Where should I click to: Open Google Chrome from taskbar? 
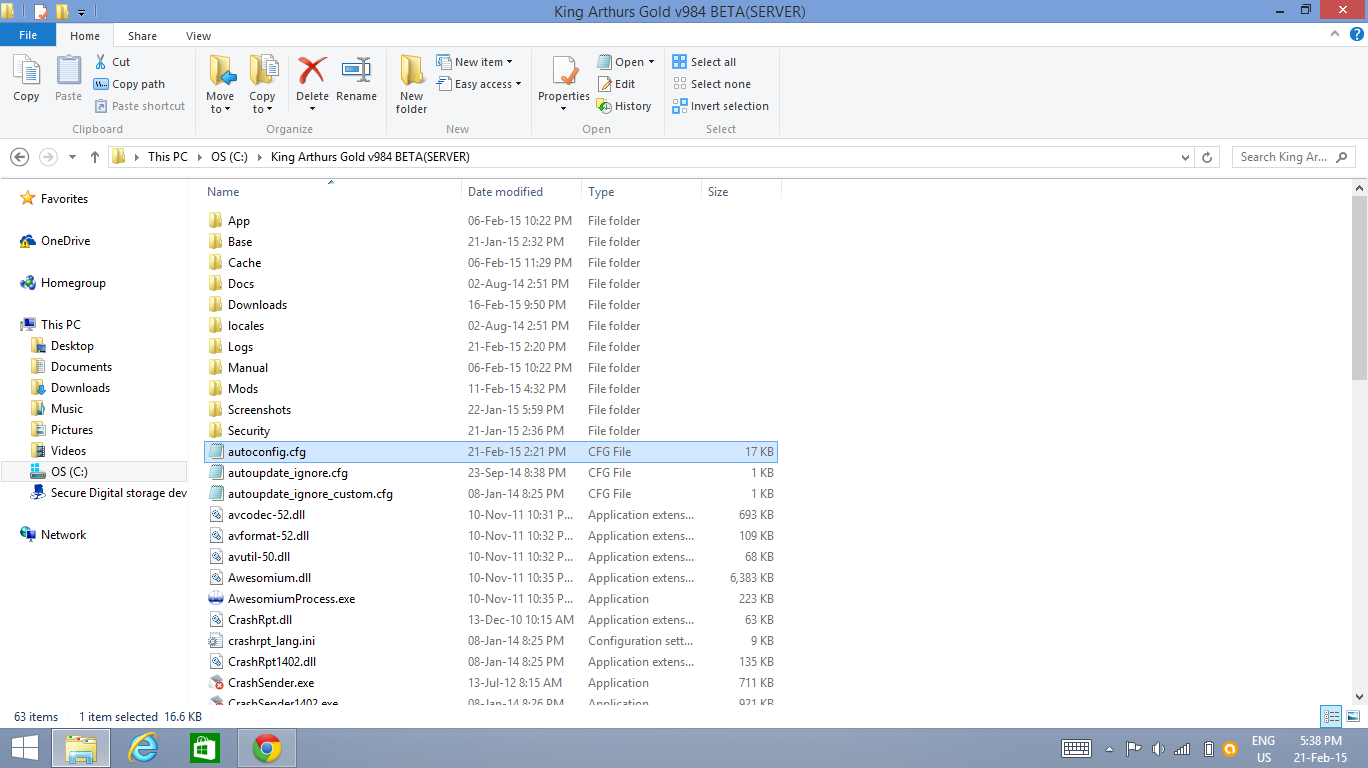click(266, 748)
